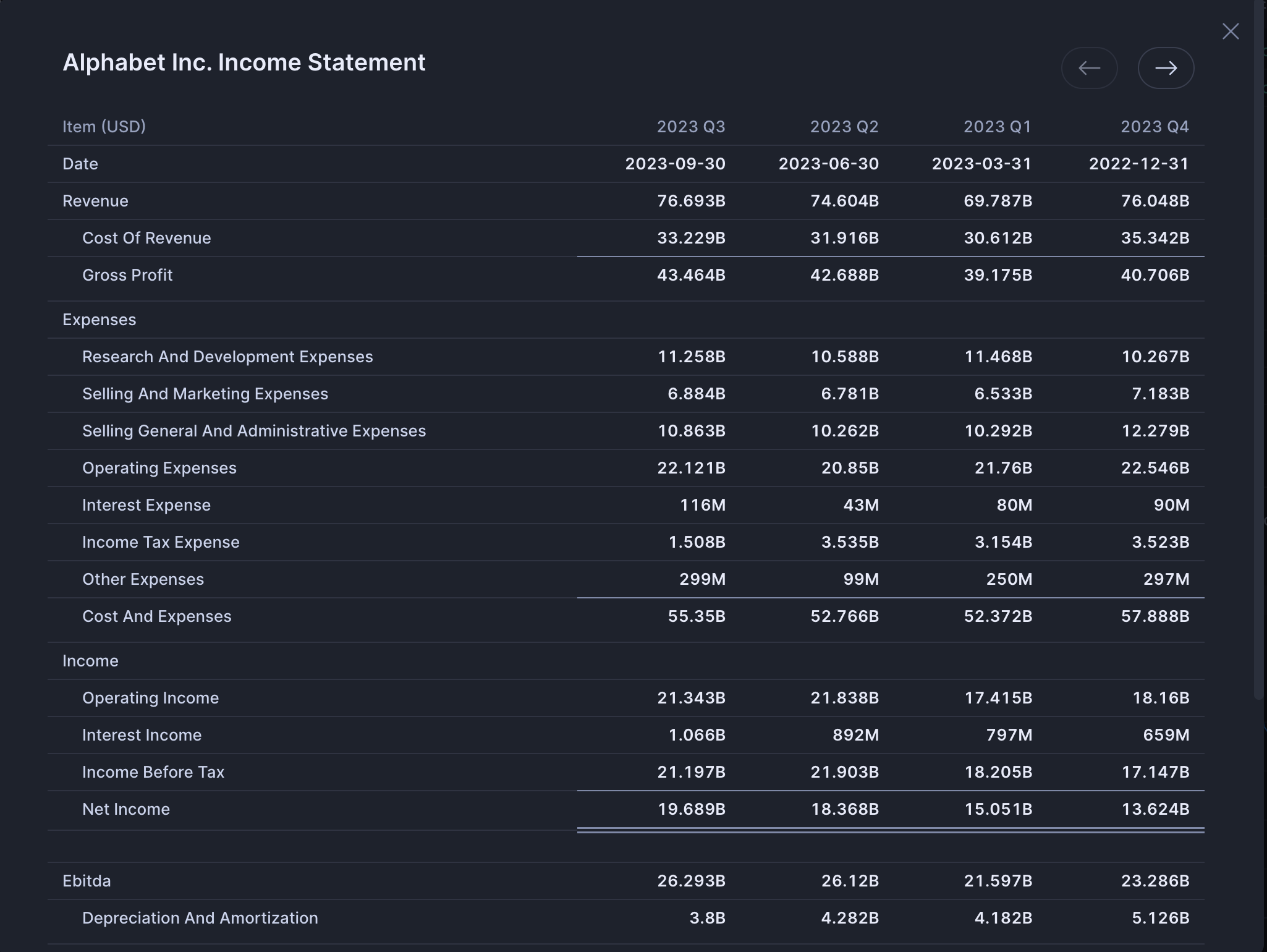The width and height of the screenshot is (1267, 952).
Task: Click the Income section heading
Action: (x=90, y=661)
